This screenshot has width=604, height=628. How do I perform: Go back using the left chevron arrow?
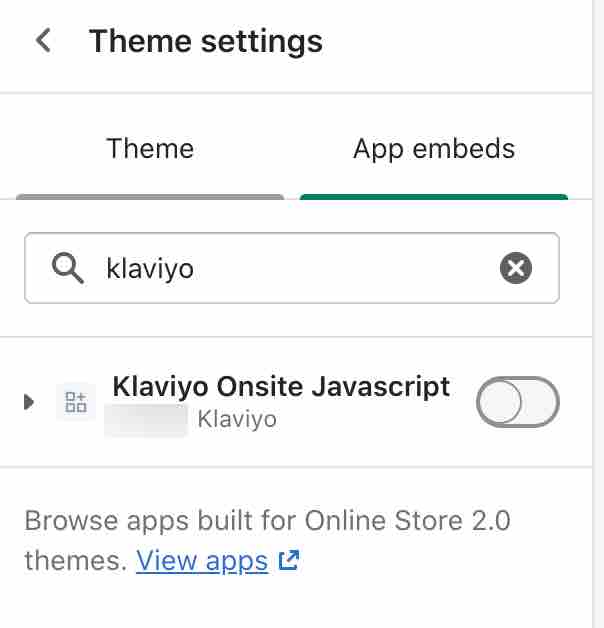[x=43, y=41]
